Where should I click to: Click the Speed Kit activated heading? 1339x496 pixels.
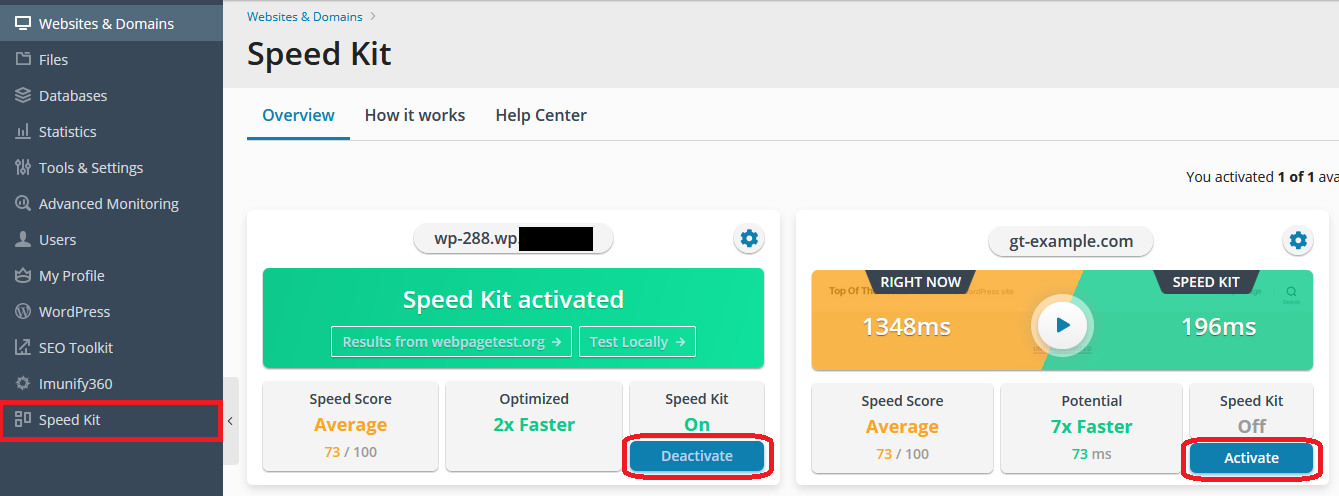point(513,299)
